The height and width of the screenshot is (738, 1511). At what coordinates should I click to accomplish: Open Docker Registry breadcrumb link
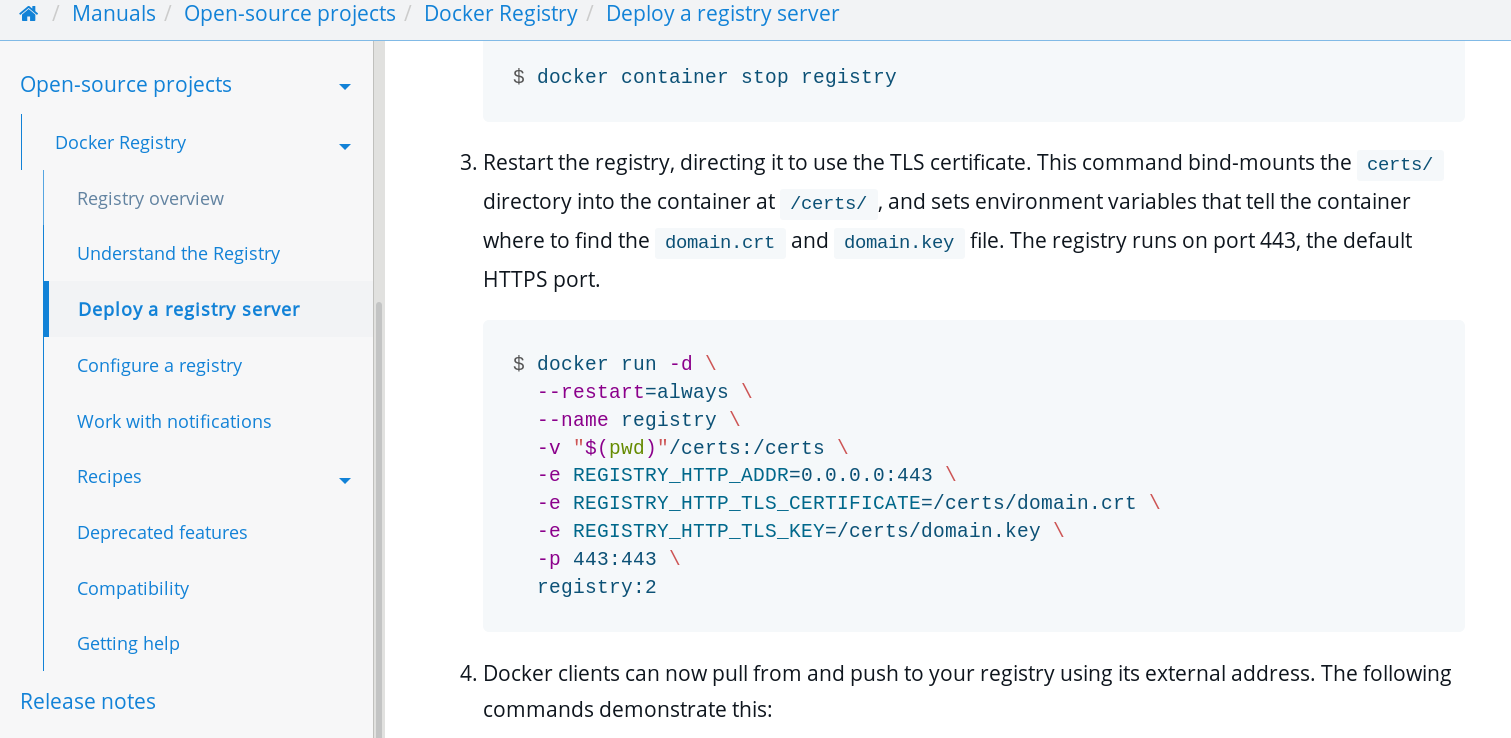501,14
